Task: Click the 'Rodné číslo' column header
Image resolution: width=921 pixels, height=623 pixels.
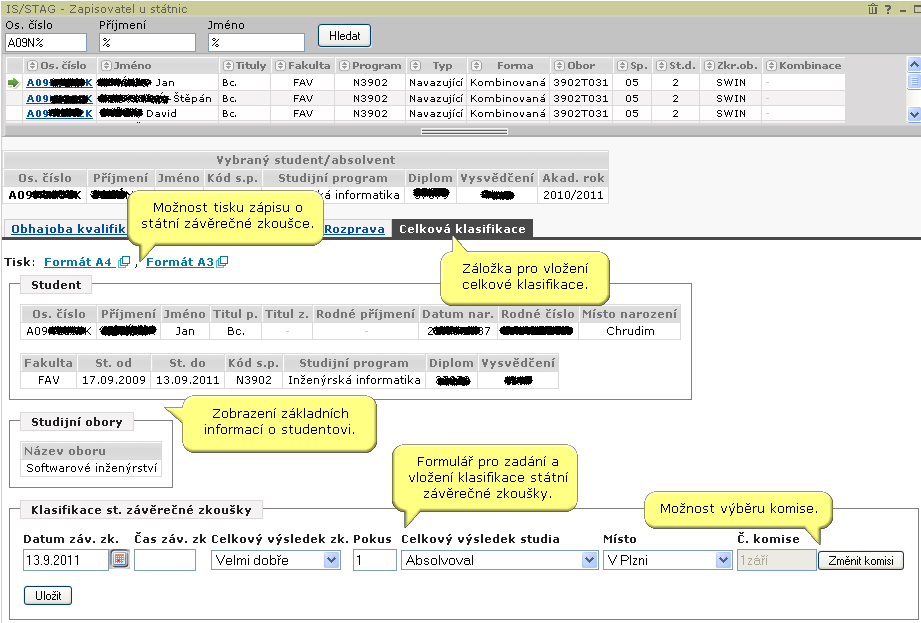Action: tap(537, 314)
